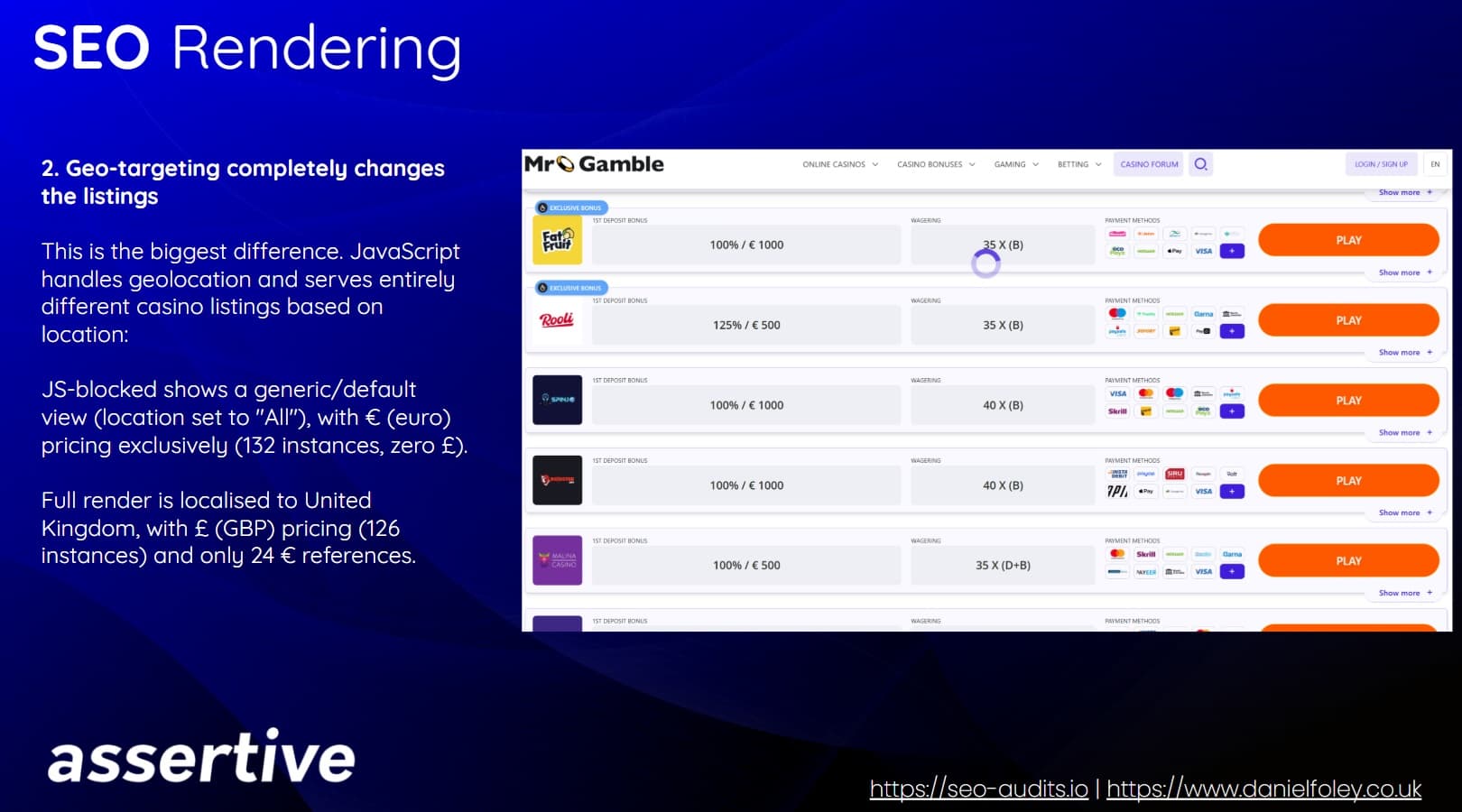This screenshot has height=812, width=1462.
Task: Open the Casino Bonuses dropdown menu
Action: (935, 164)
